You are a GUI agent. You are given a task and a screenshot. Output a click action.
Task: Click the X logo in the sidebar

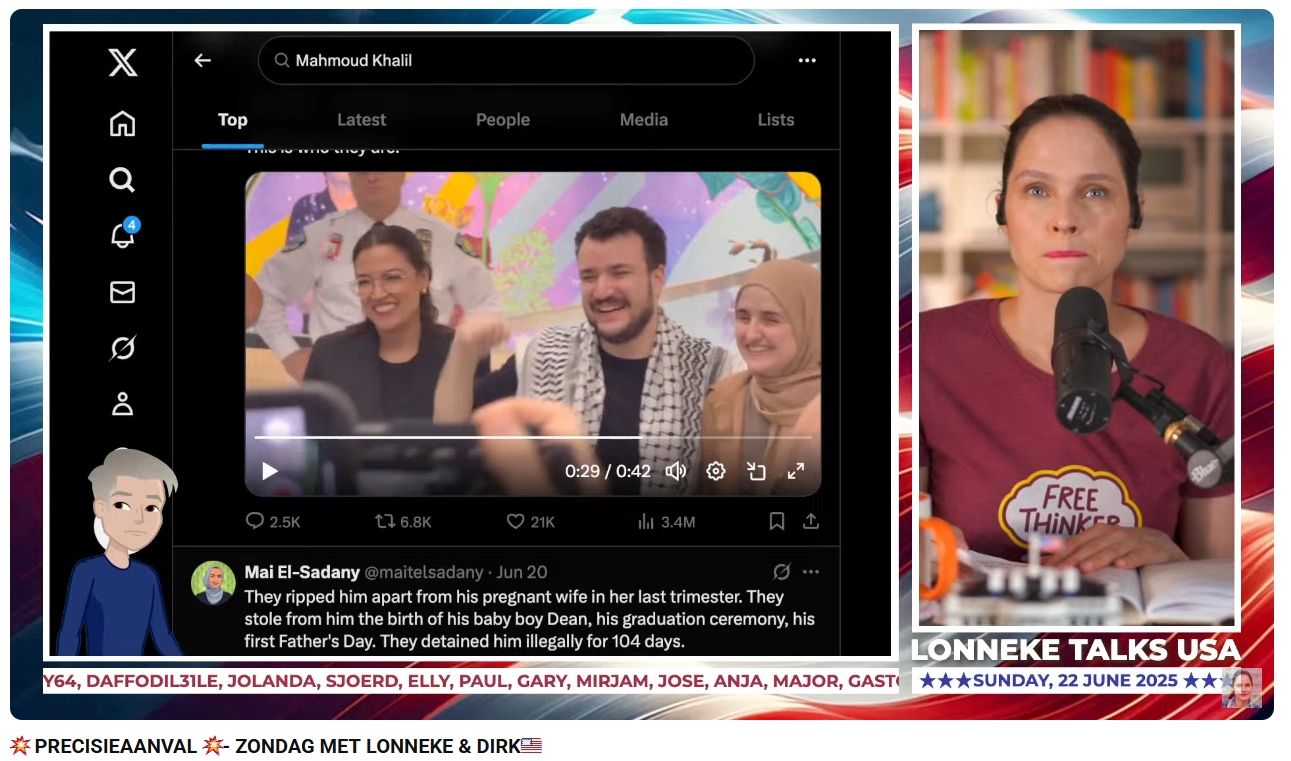(x=122, y=64)
